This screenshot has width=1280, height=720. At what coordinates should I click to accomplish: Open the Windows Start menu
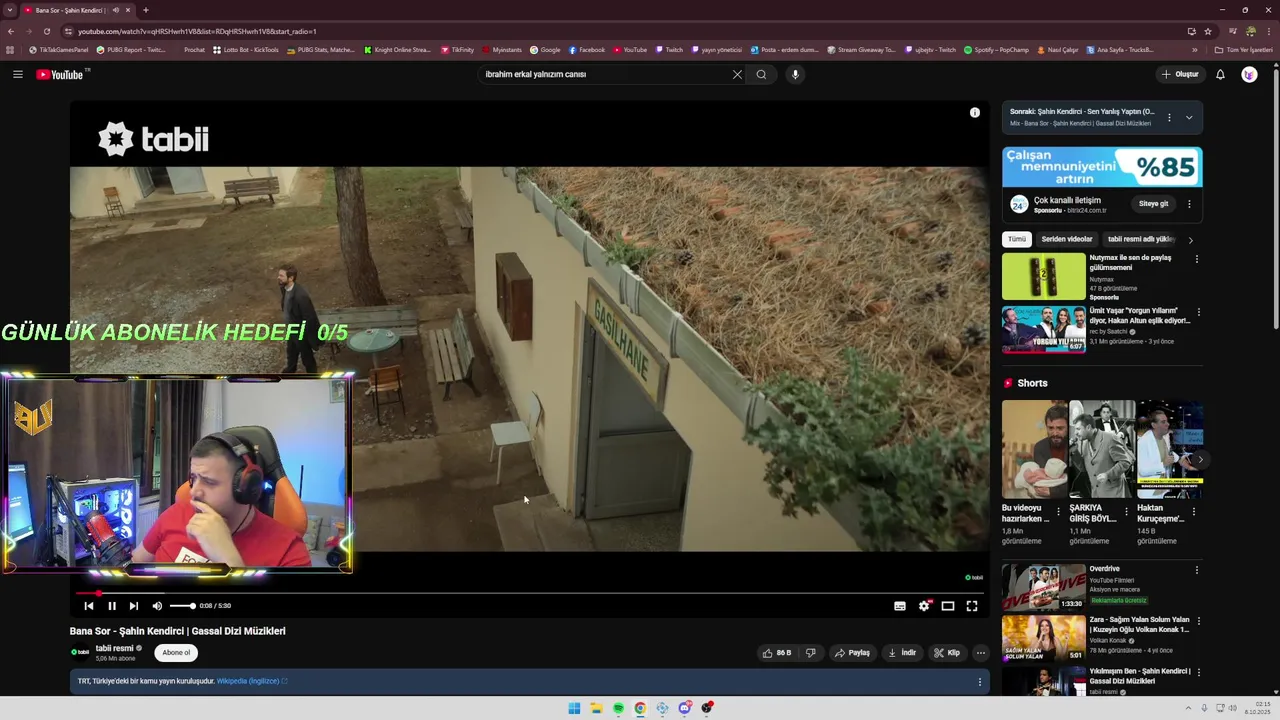click(574, 708)
